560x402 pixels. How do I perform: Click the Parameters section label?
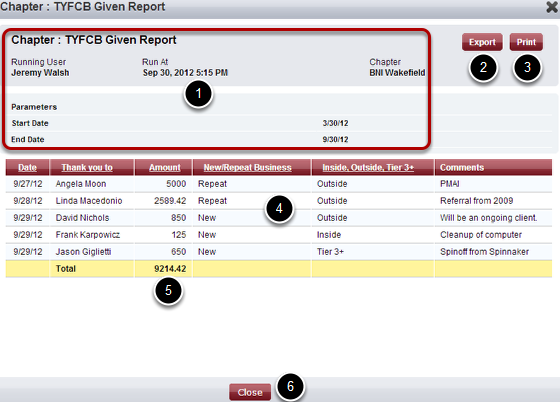click(34, 107)
